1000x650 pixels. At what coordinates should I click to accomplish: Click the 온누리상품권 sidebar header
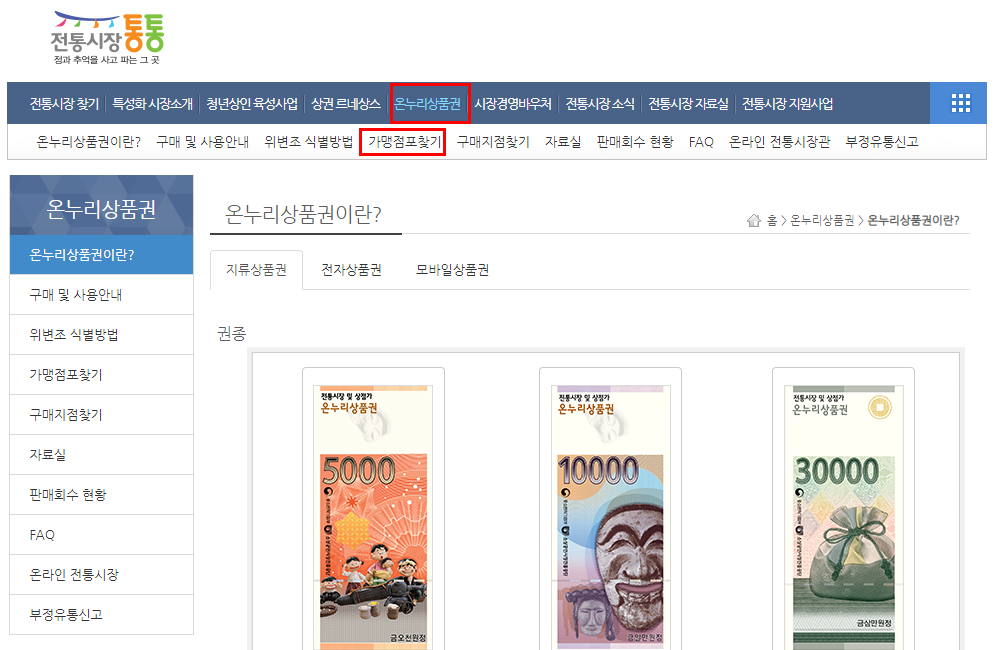tap(101, 205)
